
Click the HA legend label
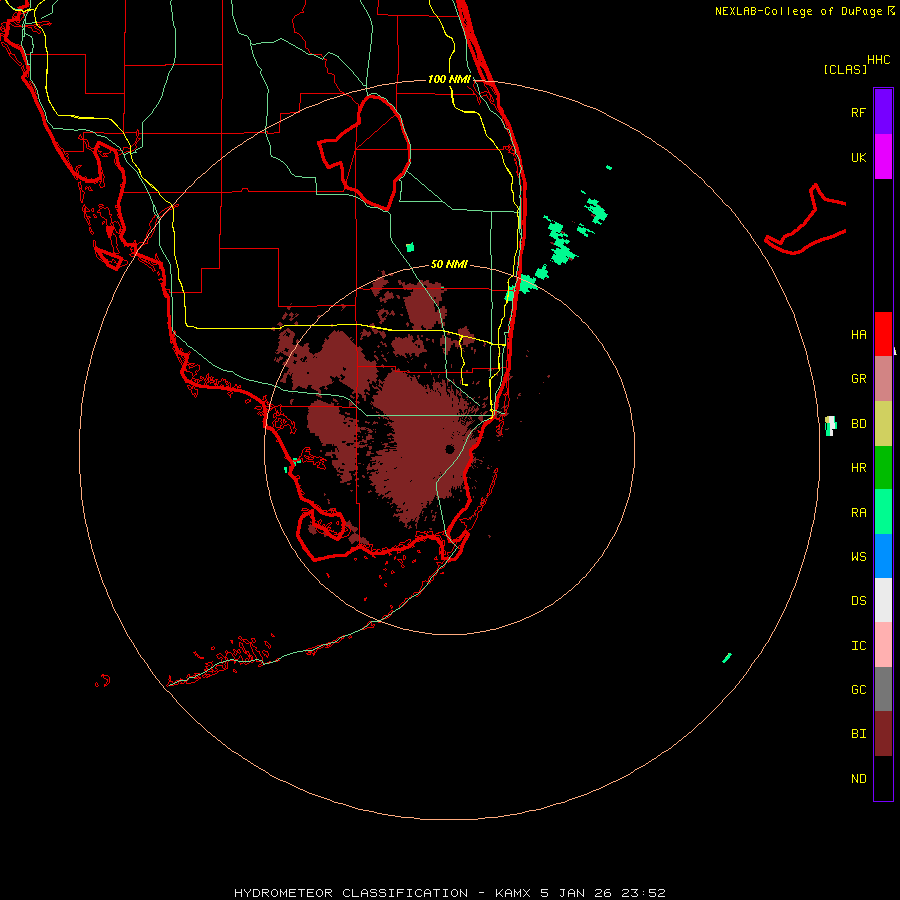(858, 335)
